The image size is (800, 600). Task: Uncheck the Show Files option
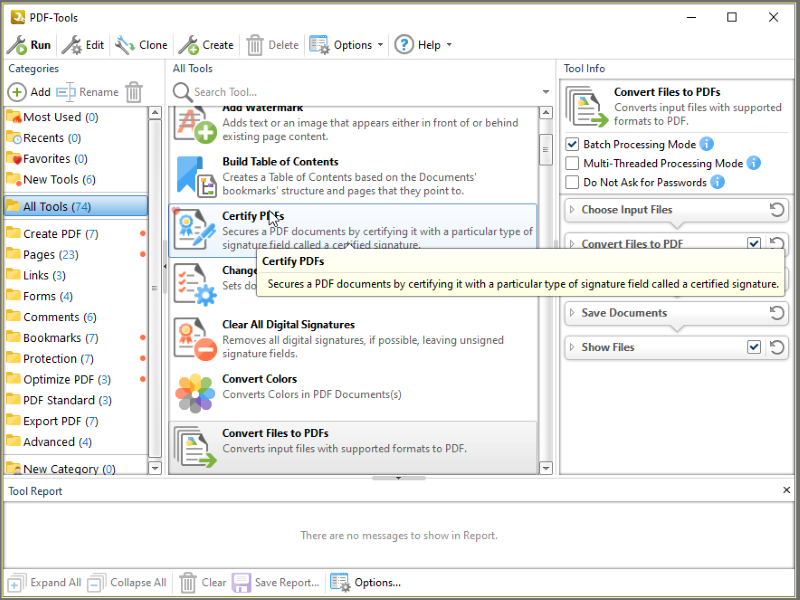click(x=756, y=347)
